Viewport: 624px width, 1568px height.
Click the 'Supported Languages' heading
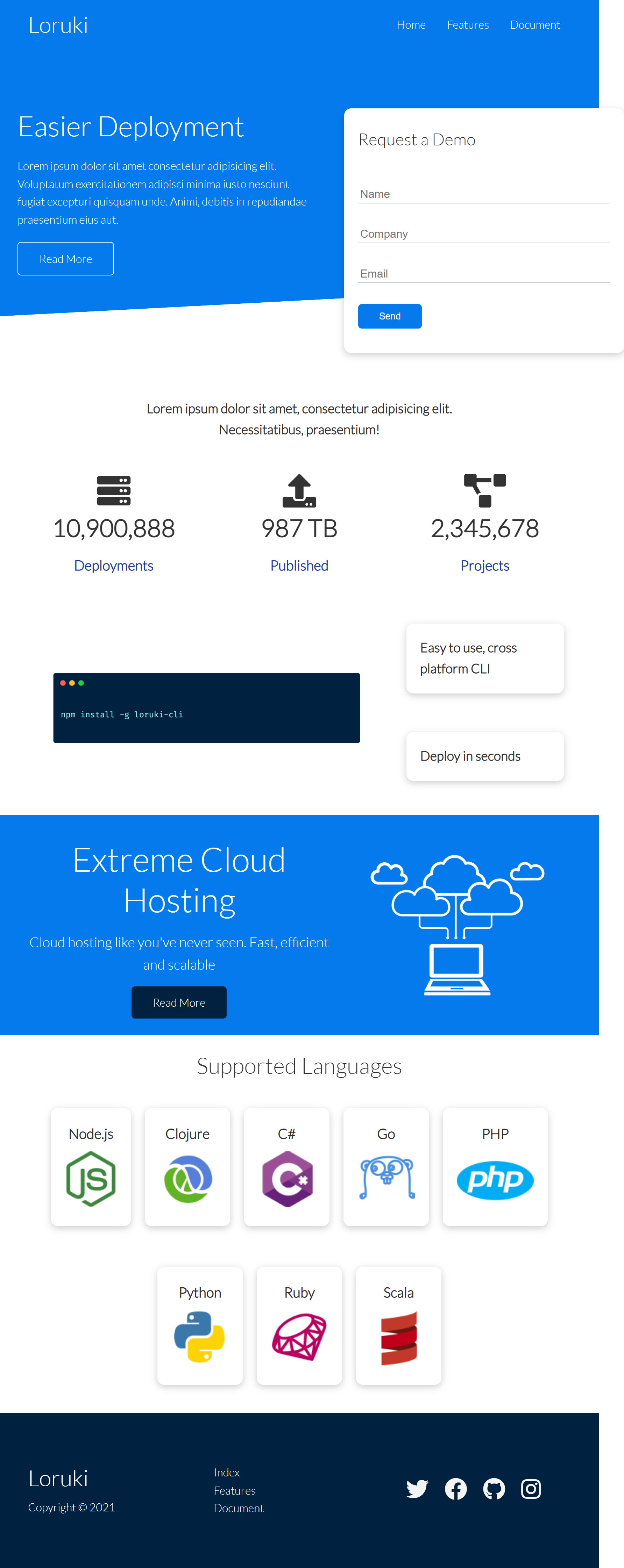(x=299, y=1066)
